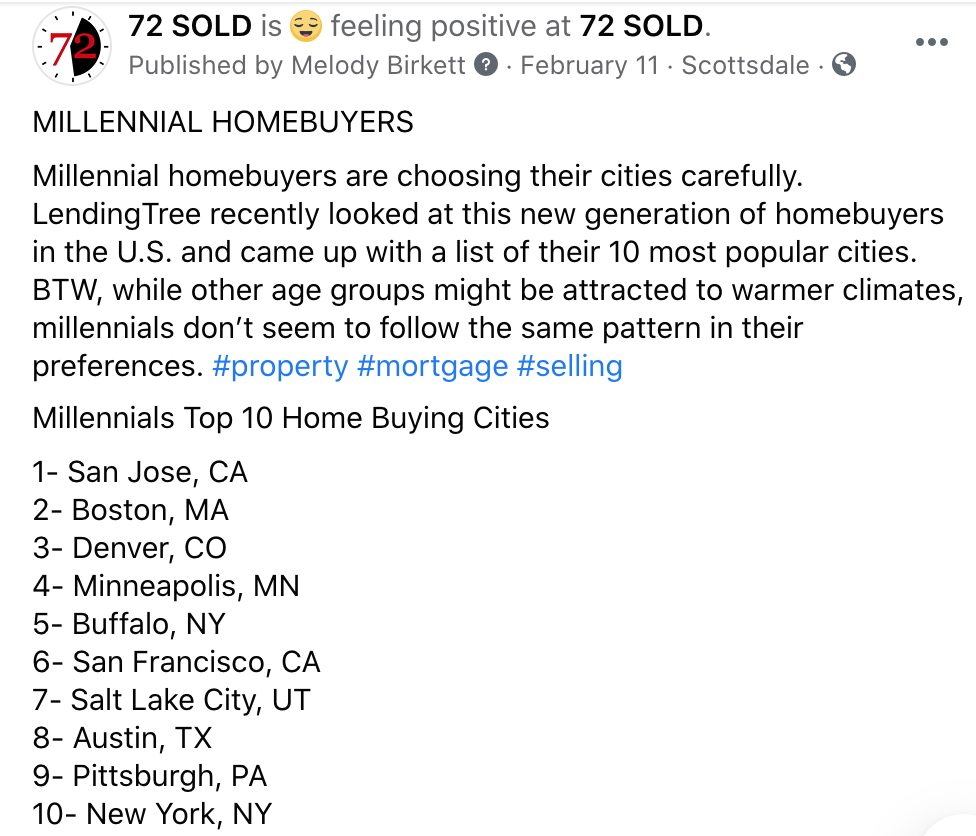Click the '10- New York, NY' list entry
Image resolution: width=976 pixels, height=836 pixels.
pos(152,814)
